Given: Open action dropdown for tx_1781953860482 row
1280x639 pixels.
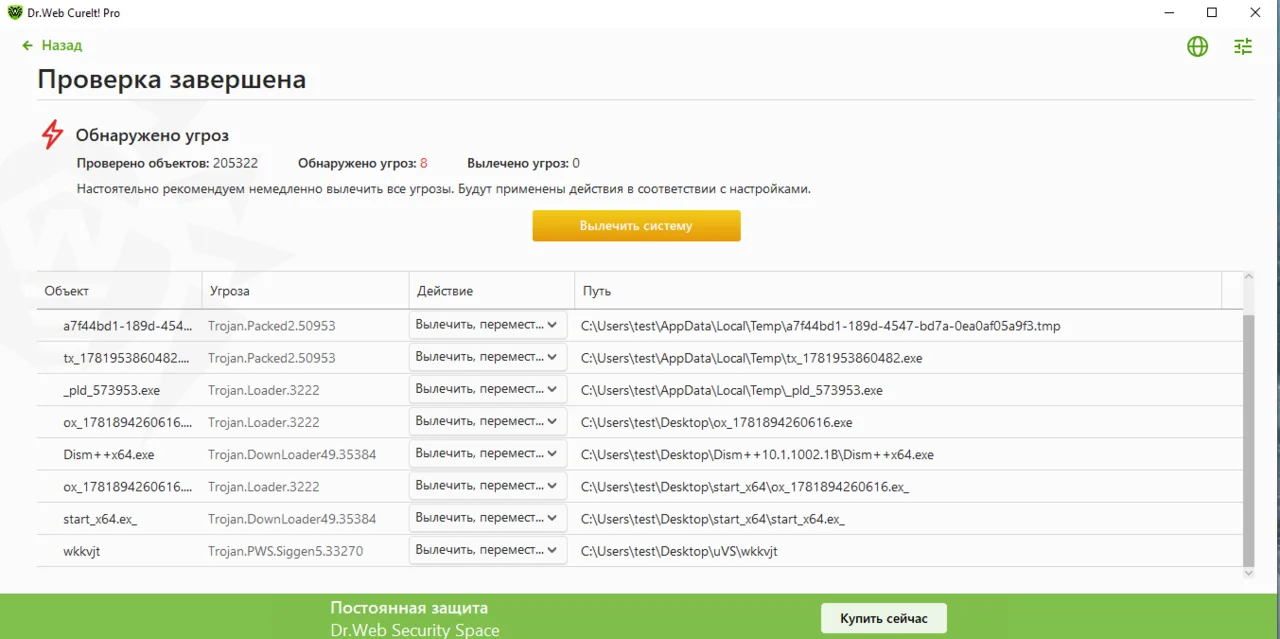Looking at the screenshot, I should pos(488,357).
